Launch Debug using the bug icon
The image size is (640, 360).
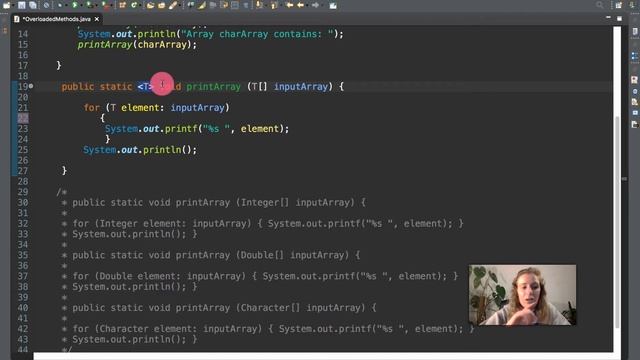pos(60,5)
